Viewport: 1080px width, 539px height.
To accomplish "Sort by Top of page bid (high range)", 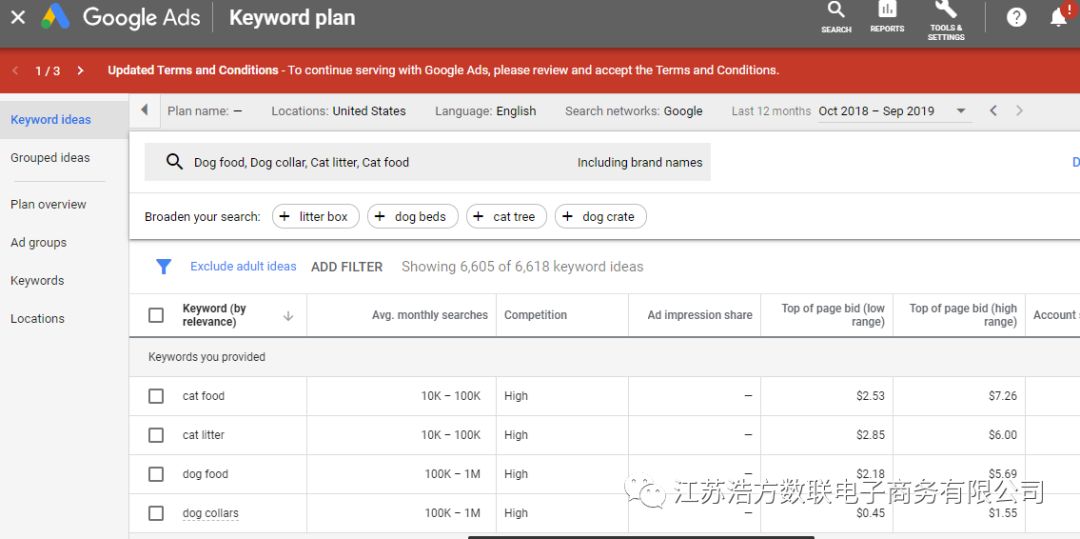I will 963,315.
